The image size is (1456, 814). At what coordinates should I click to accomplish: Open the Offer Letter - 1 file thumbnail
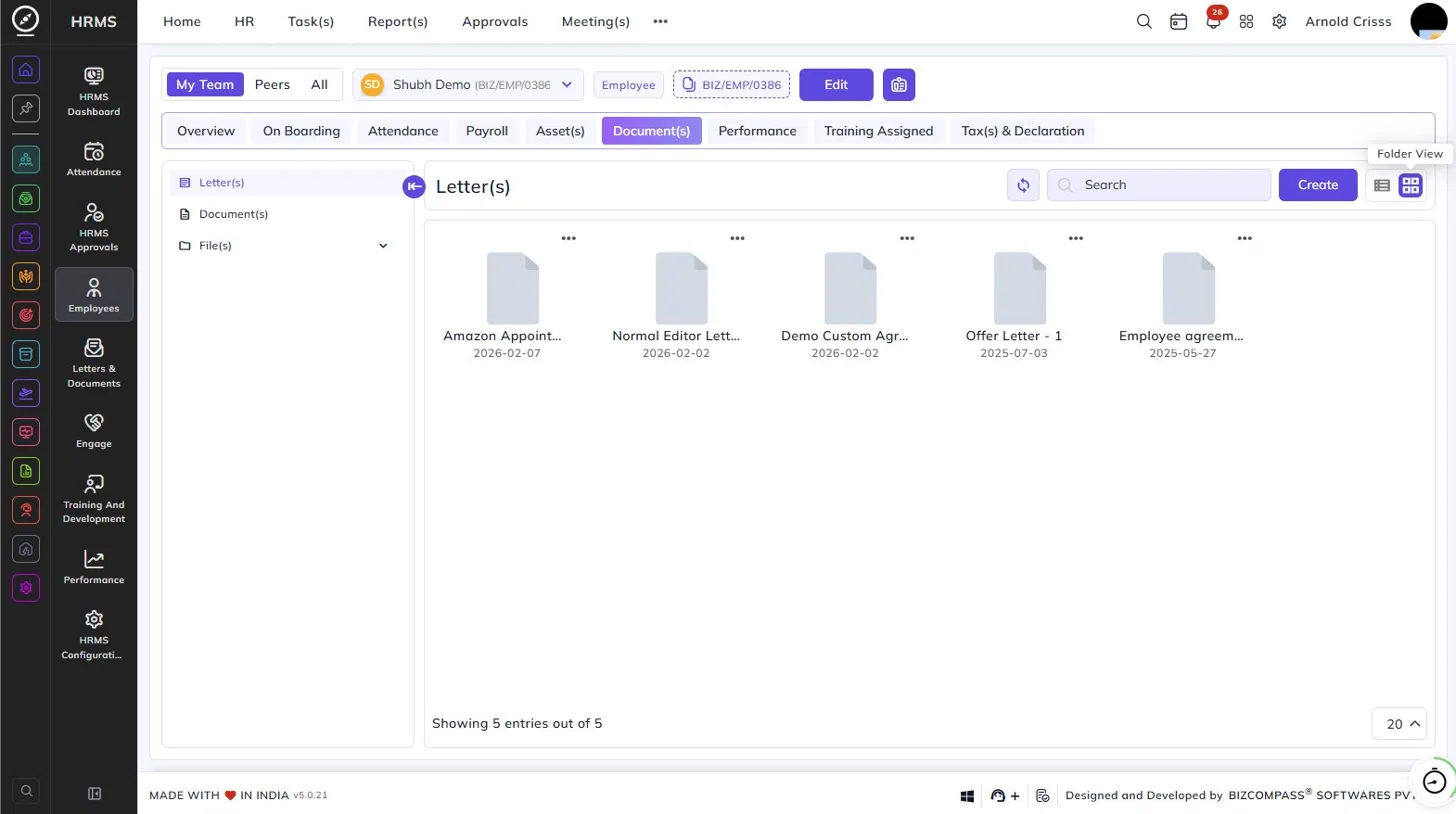[x=1020, y=288]
